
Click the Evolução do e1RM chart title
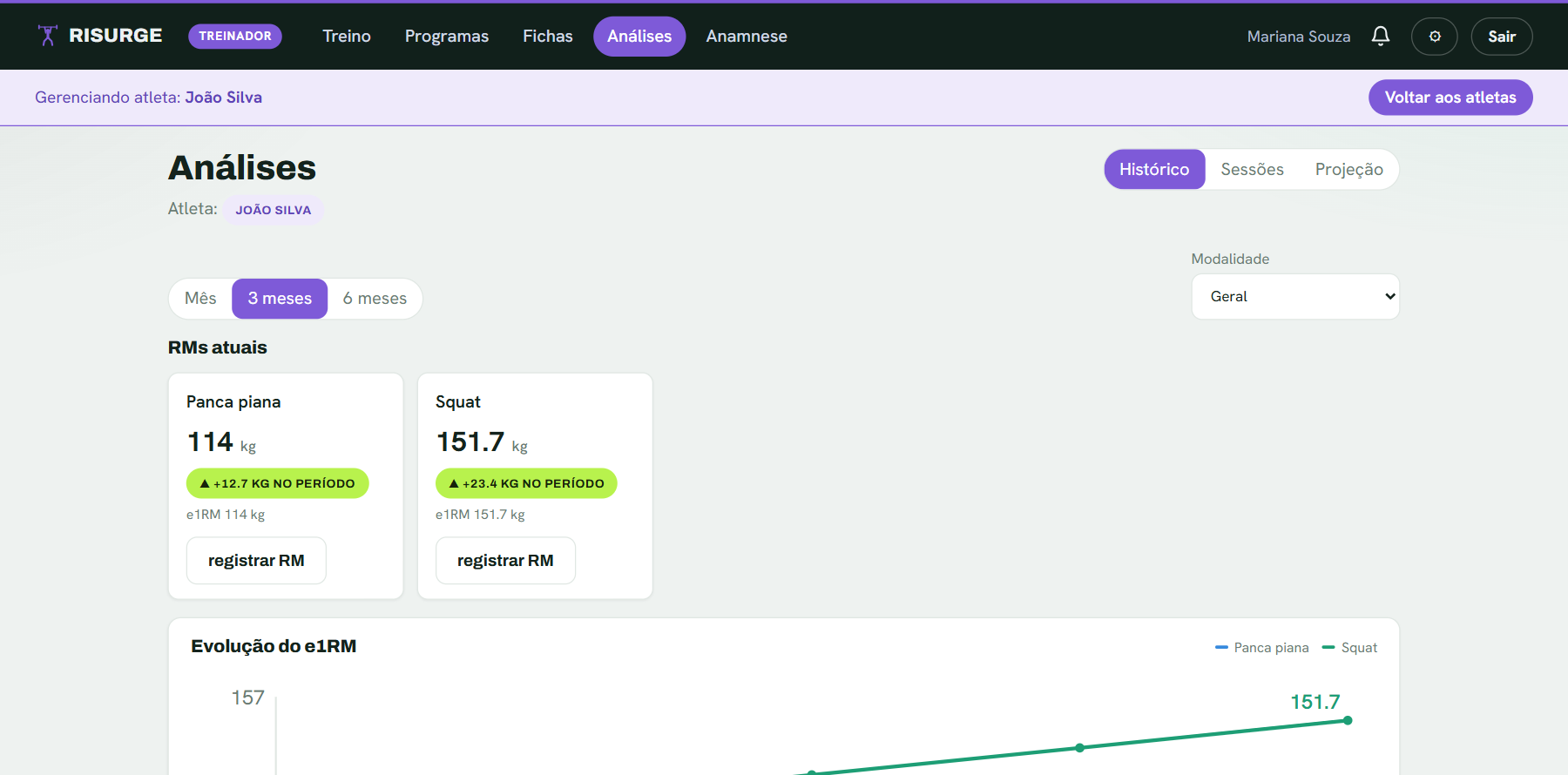(x=274, y=646)
